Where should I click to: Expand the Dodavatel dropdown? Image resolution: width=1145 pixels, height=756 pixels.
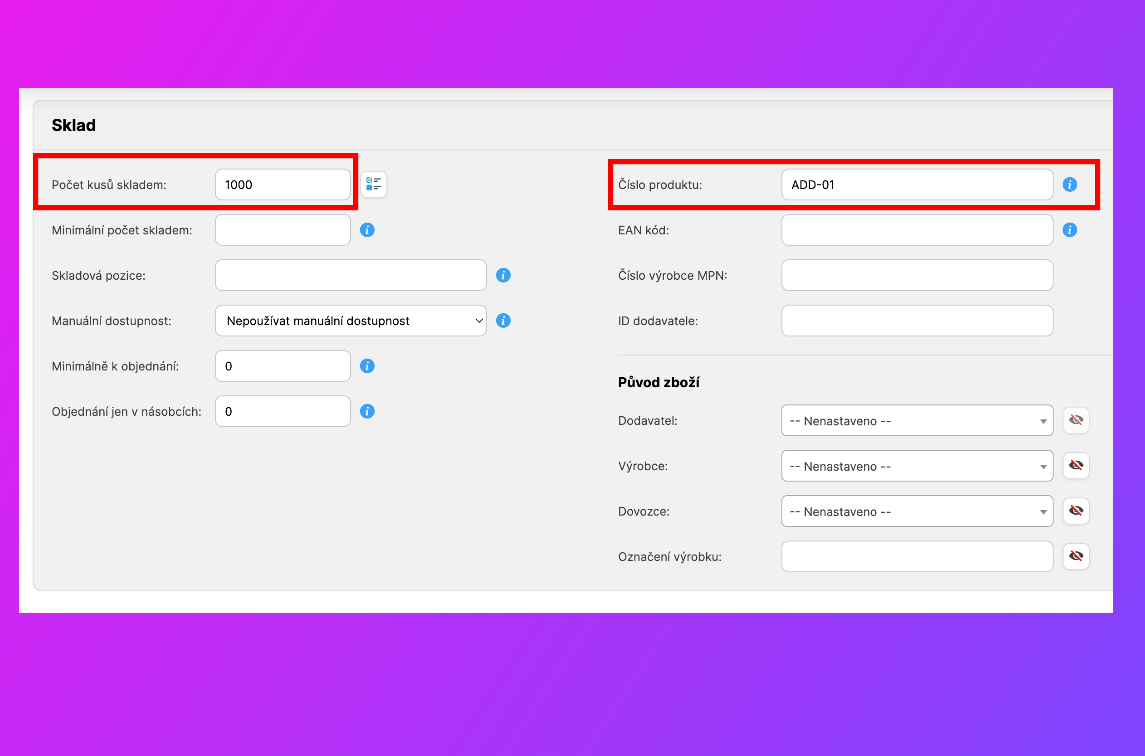916,421
